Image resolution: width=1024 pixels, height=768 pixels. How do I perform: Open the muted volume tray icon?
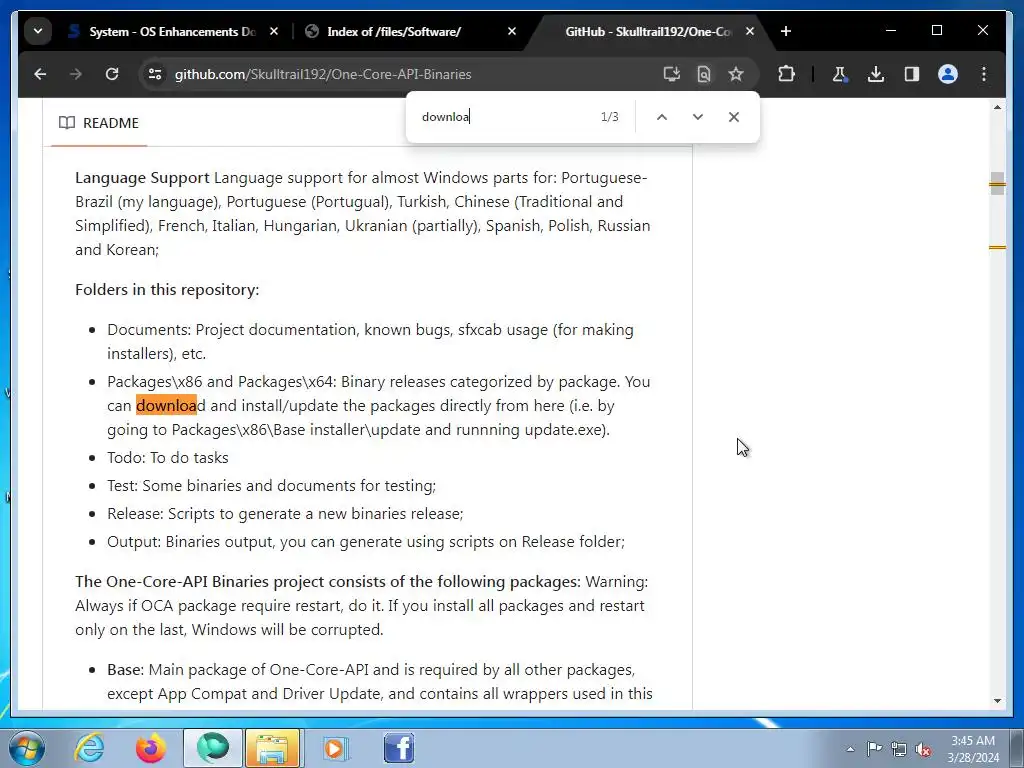923,749
